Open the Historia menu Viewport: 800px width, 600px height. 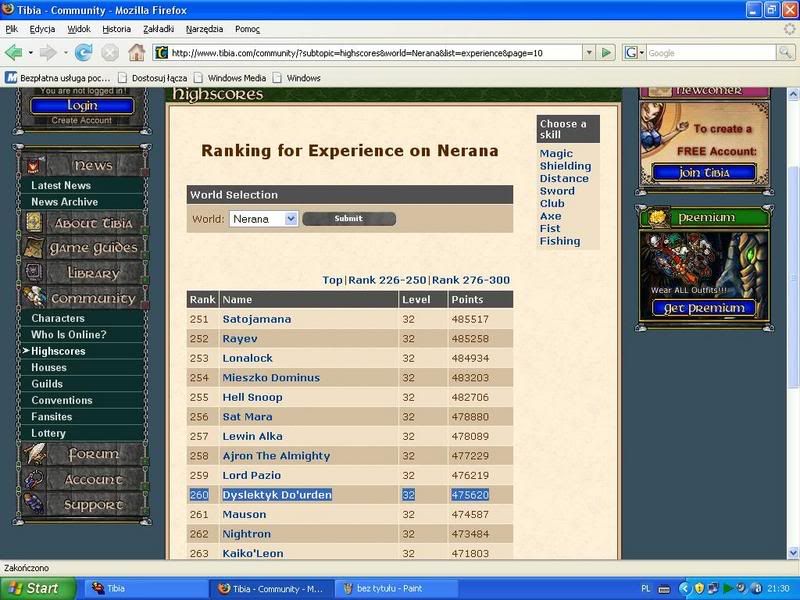[116, 29]
